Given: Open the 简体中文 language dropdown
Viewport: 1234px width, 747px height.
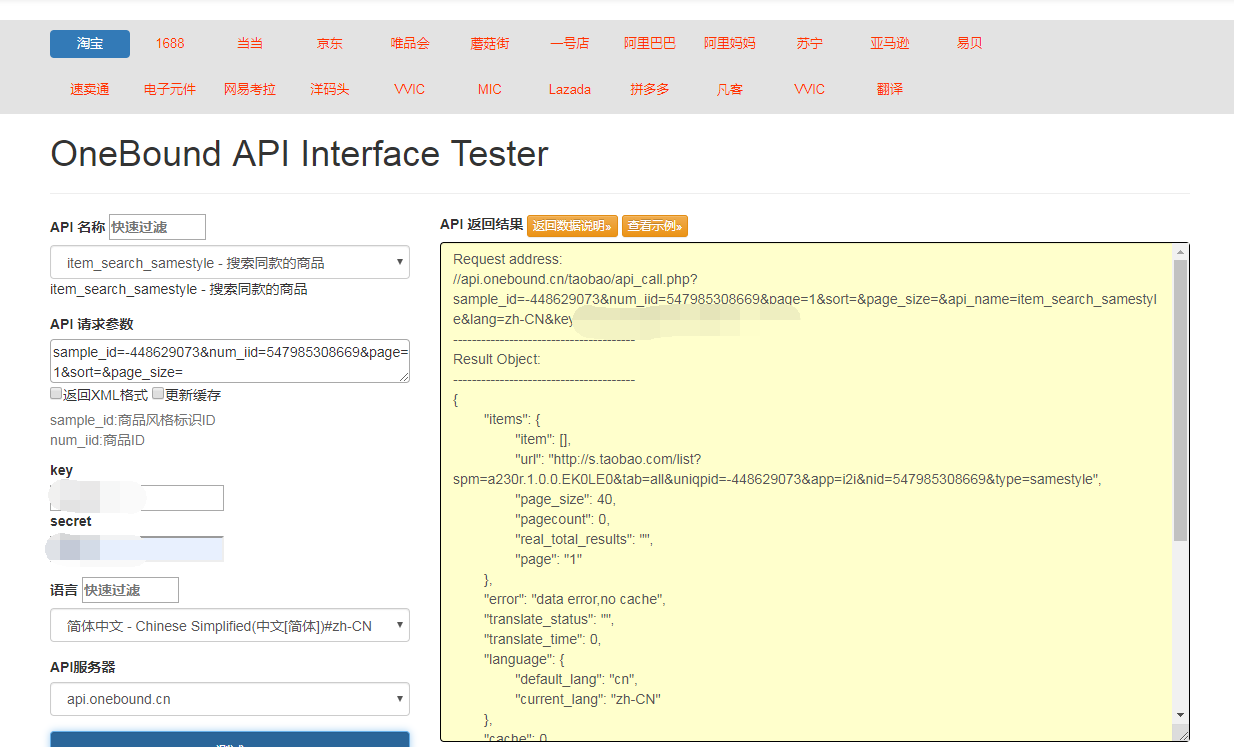Looking at the screenshot, I should pyautogui.click(x=230, y=626).
